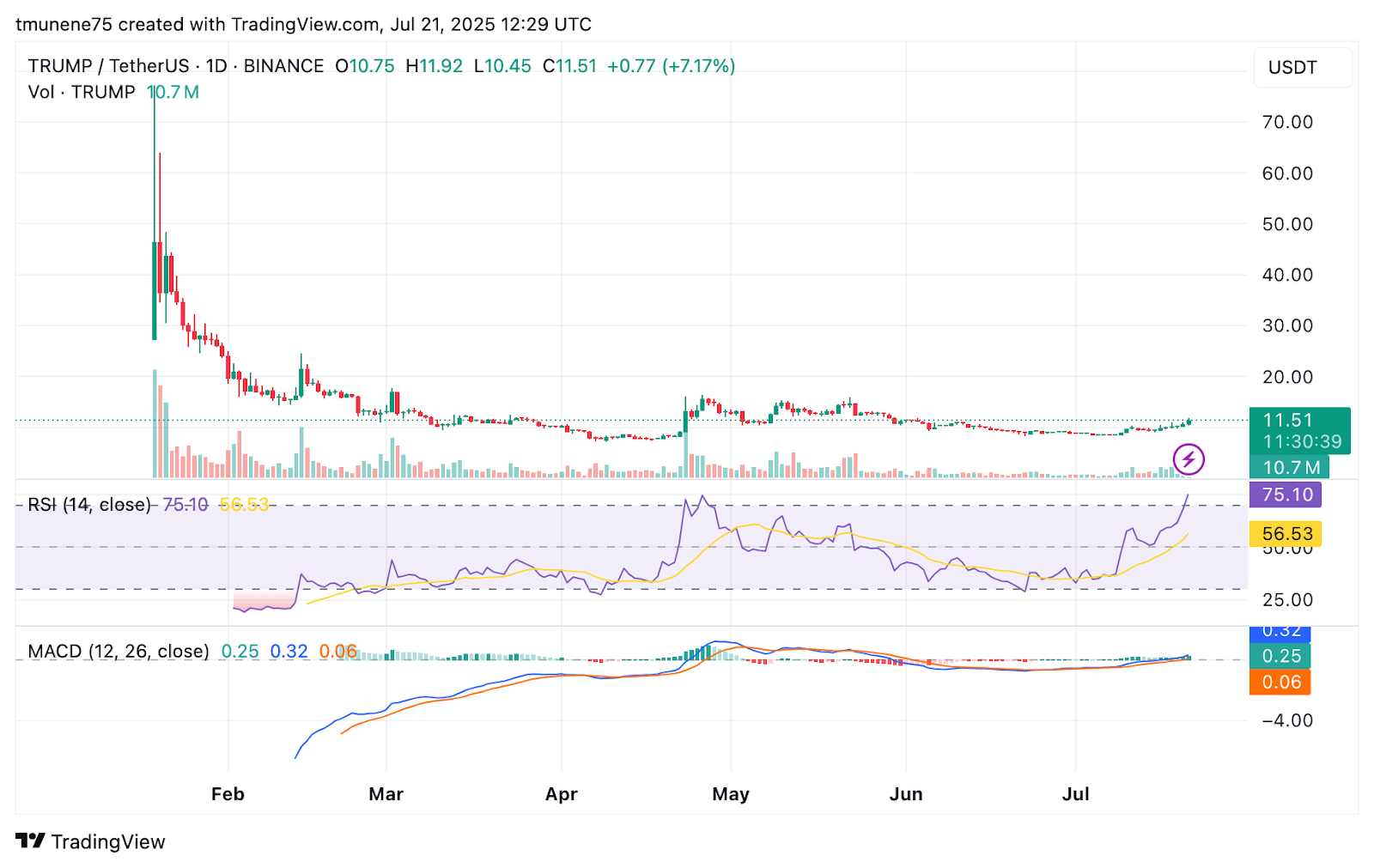Click the Jun label on time axis
Image resolution: width=1374 pixels, height=868 pixels.
pos(906,794)
